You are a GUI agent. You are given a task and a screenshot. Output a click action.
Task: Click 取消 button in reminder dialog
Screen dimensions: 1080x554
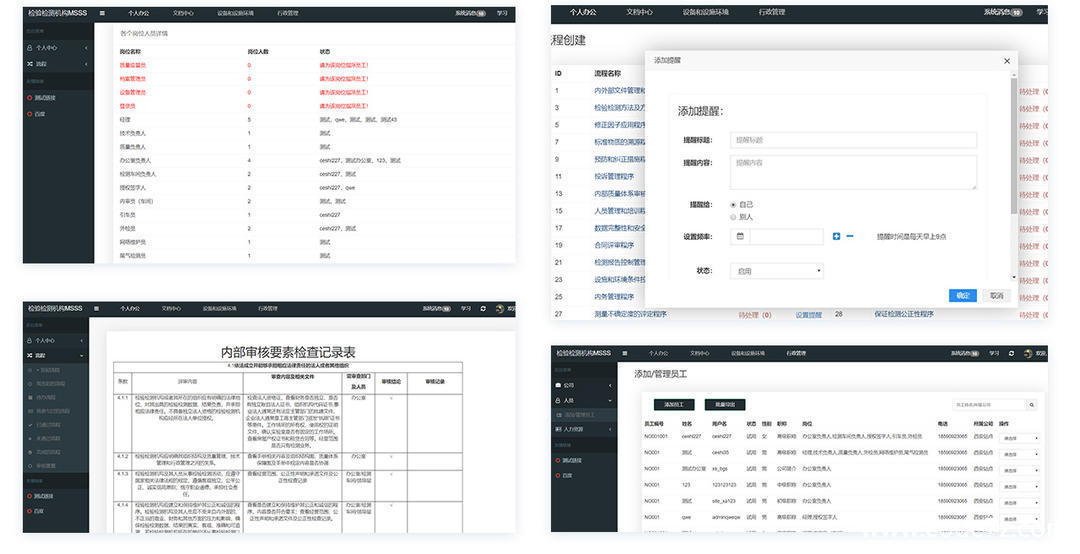997,296
